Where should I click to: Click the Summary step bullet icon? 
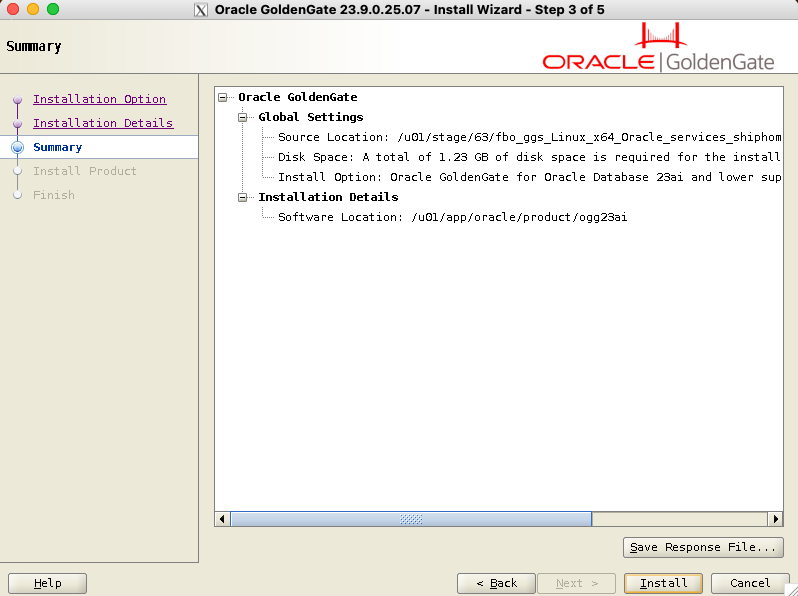[x=17, y=147]
